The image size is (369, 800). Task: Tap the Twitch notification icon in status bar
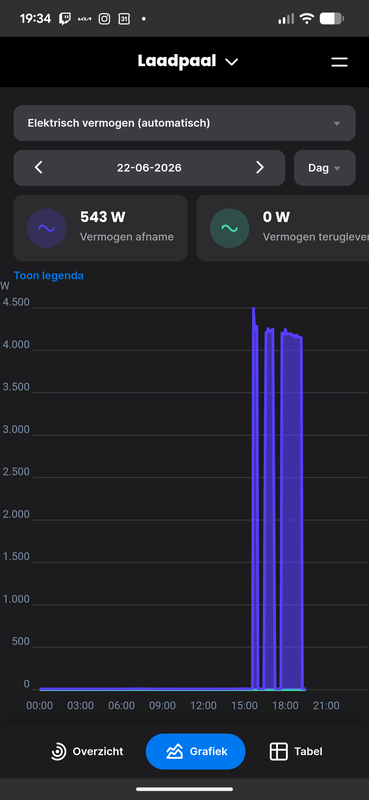coord(65,19)
